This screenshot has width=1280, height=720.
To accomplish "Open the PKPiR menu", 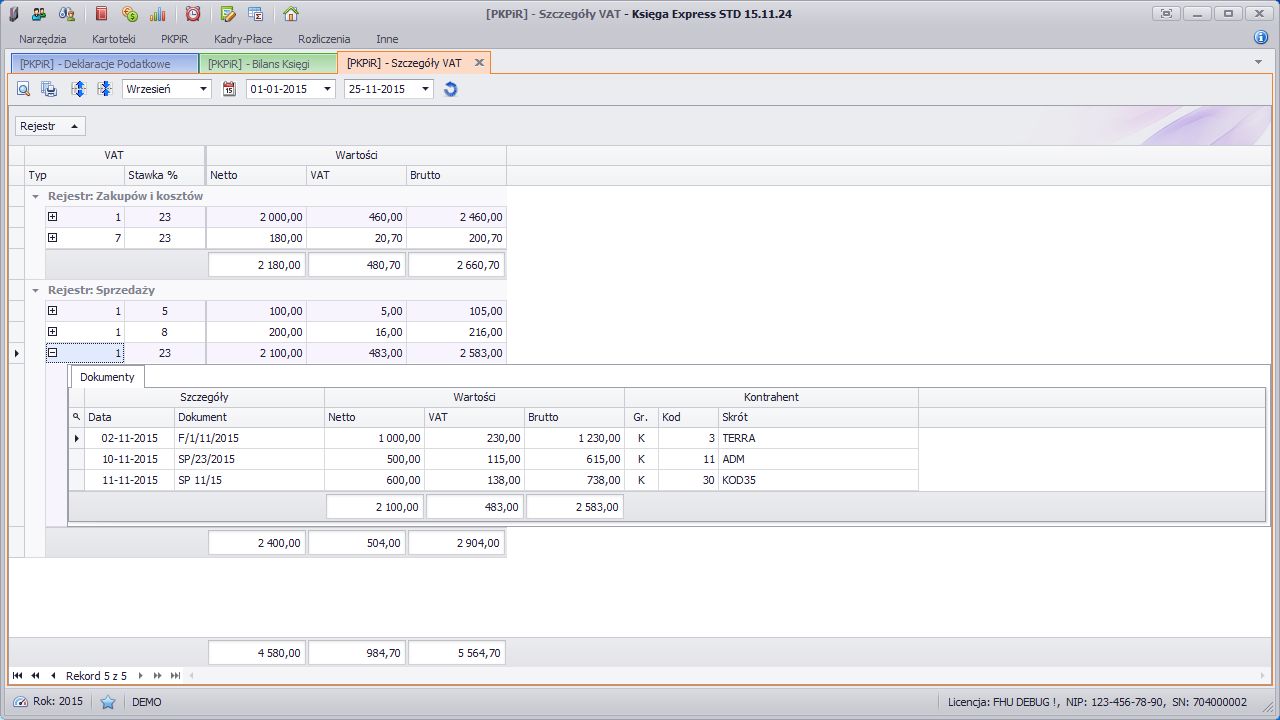I will [175, 39].
